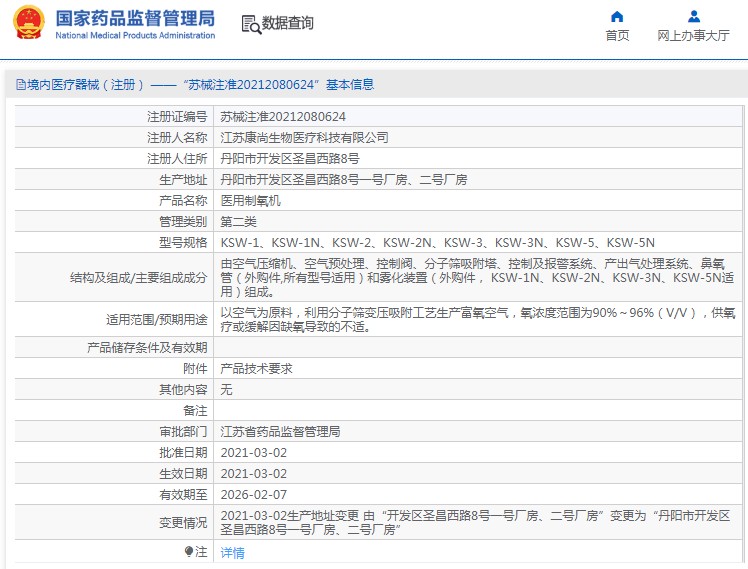Select 批准日期 value 2021-03-02

[x=254, y=453]
